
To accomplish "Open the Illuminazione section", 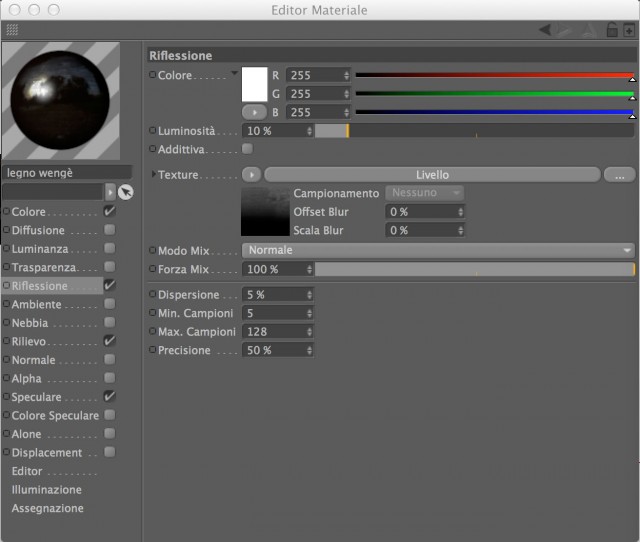I will point(47,490).
